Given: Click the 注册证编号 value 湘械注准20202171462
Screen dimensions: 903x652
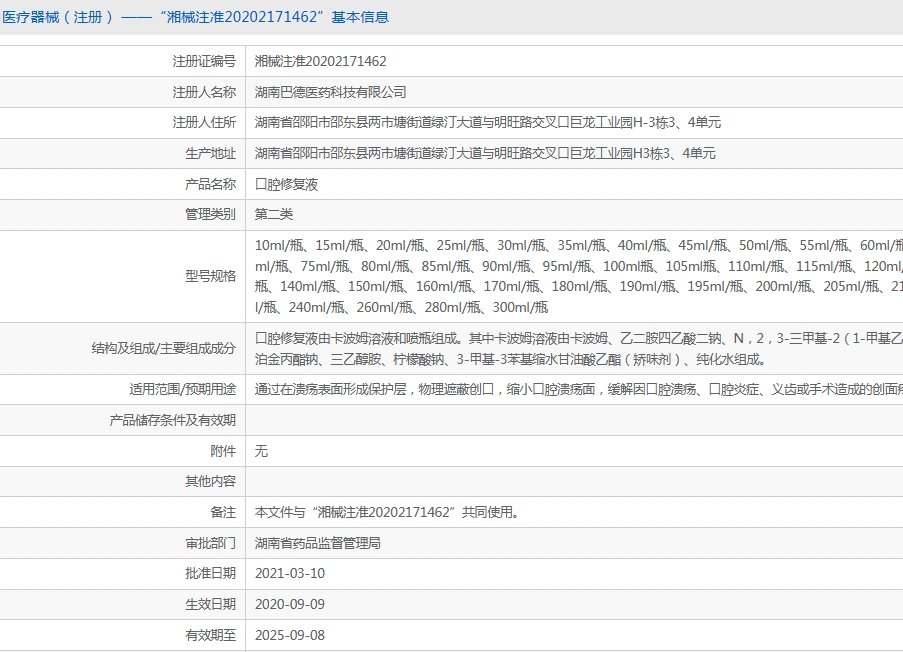Looking at the screenshot, I should coord(321,61).
